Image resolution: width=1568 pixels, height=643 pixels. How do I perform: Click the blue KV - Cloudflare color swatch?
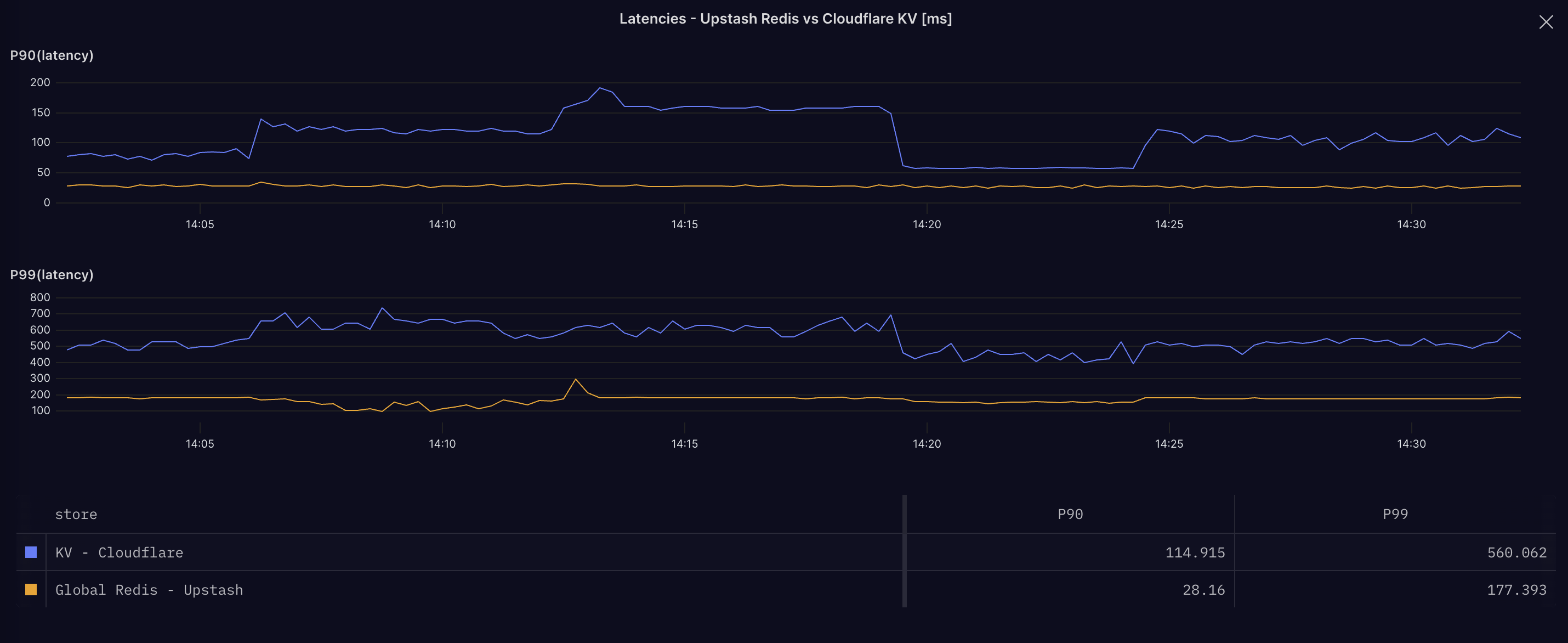[31, 552]
